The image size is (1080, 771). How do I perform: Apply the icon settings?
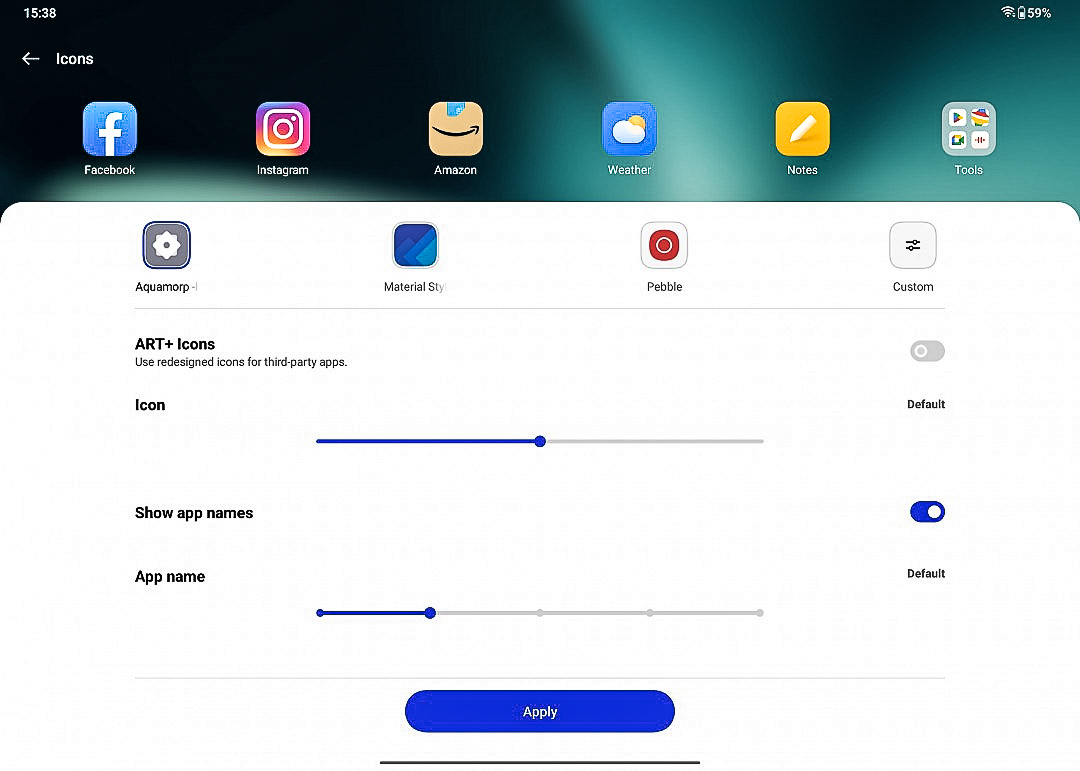click(539, 711)
